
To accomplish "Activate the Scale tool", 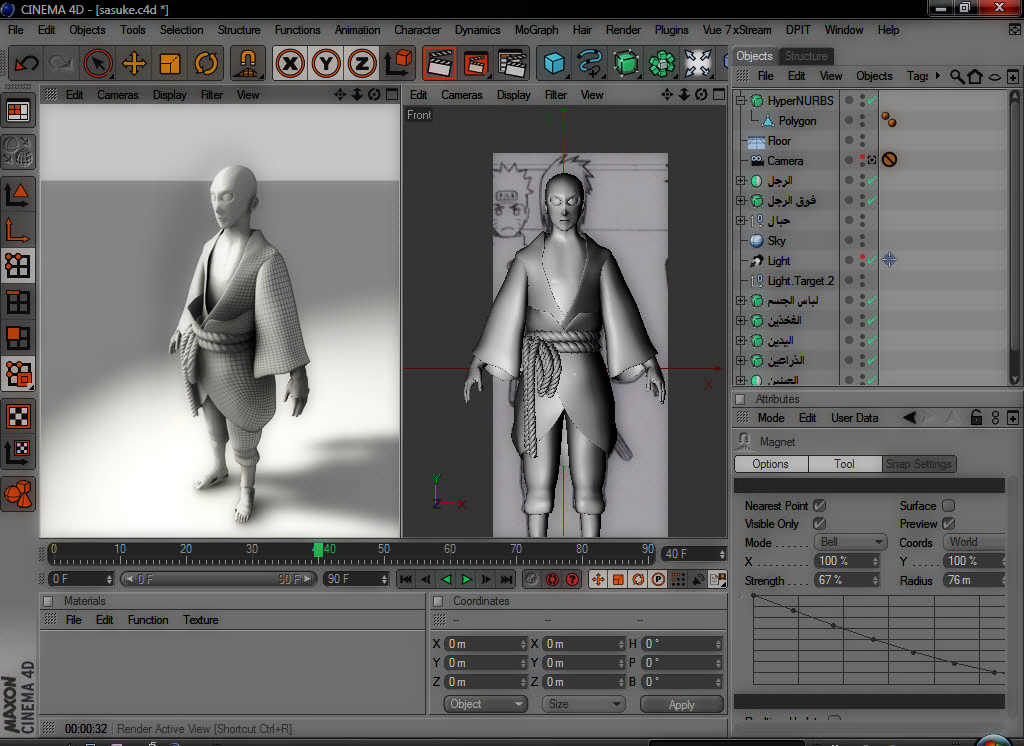I will [x=170, y=63].
